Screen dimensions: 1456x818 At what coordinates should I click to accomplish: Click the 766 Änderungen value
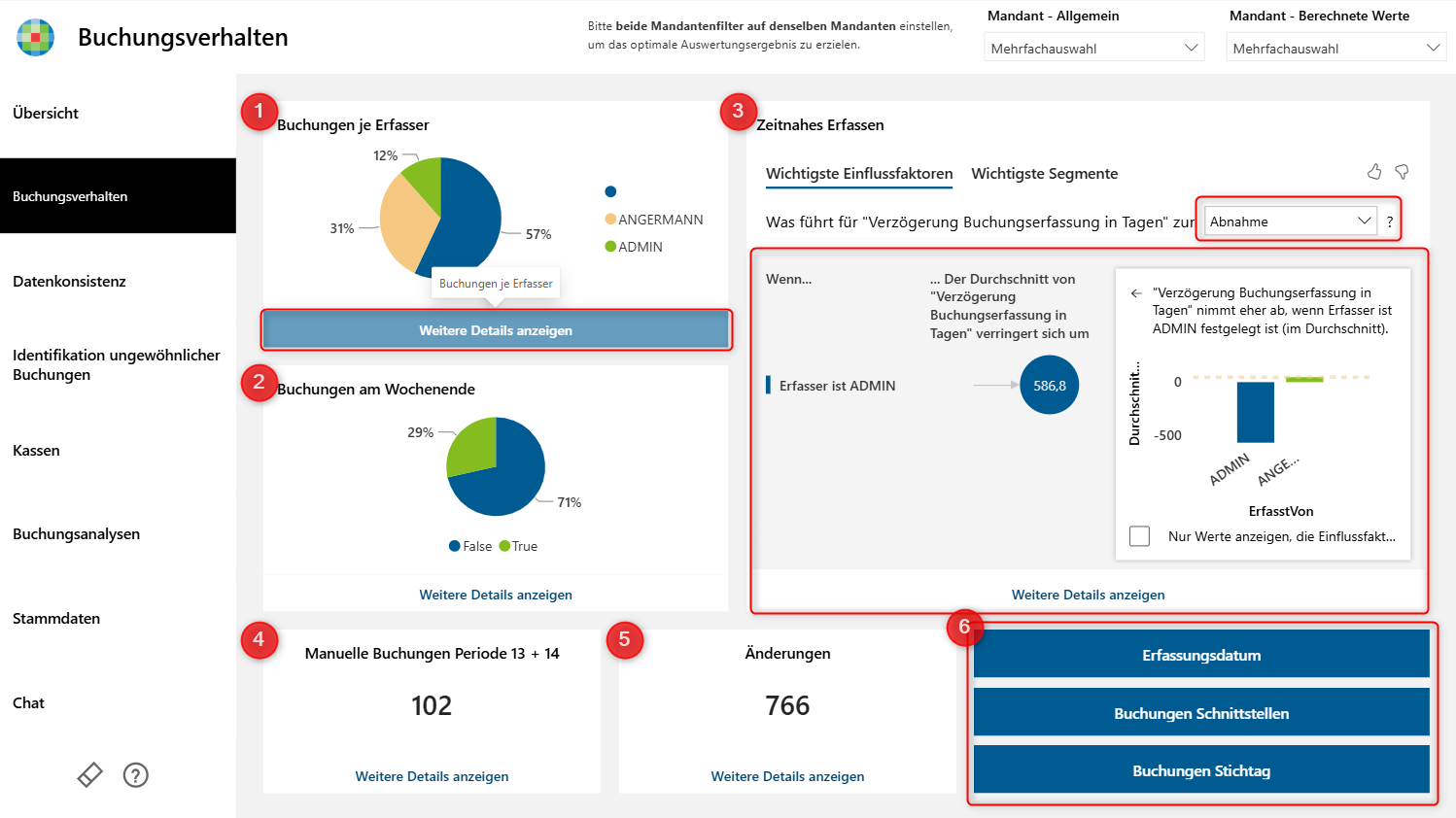[787, 705]
